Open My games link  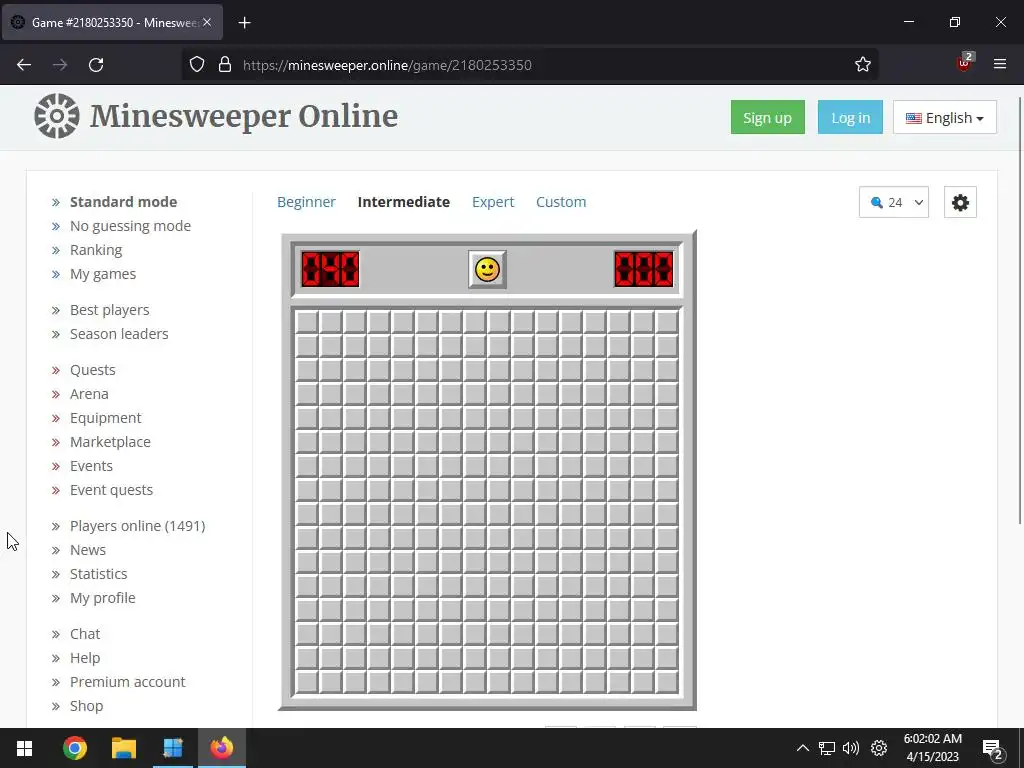coord(103,274)
